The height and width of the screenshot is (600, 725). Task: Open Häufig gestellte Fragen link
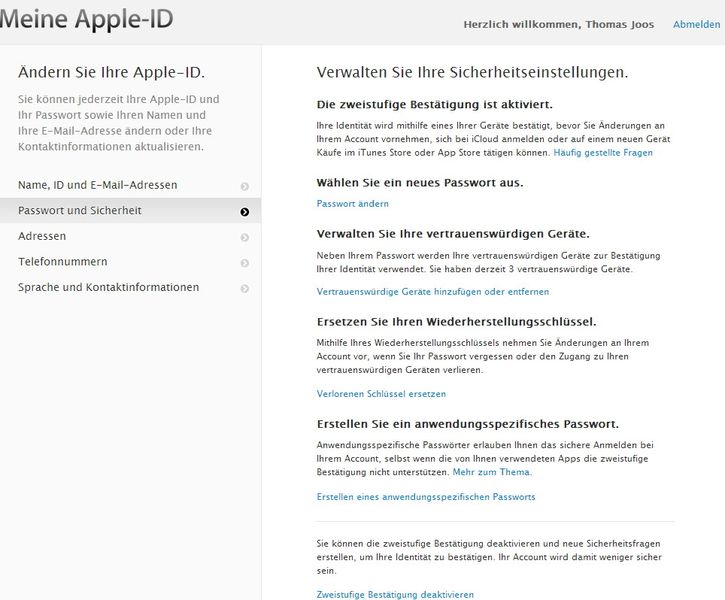click(603, 153)
